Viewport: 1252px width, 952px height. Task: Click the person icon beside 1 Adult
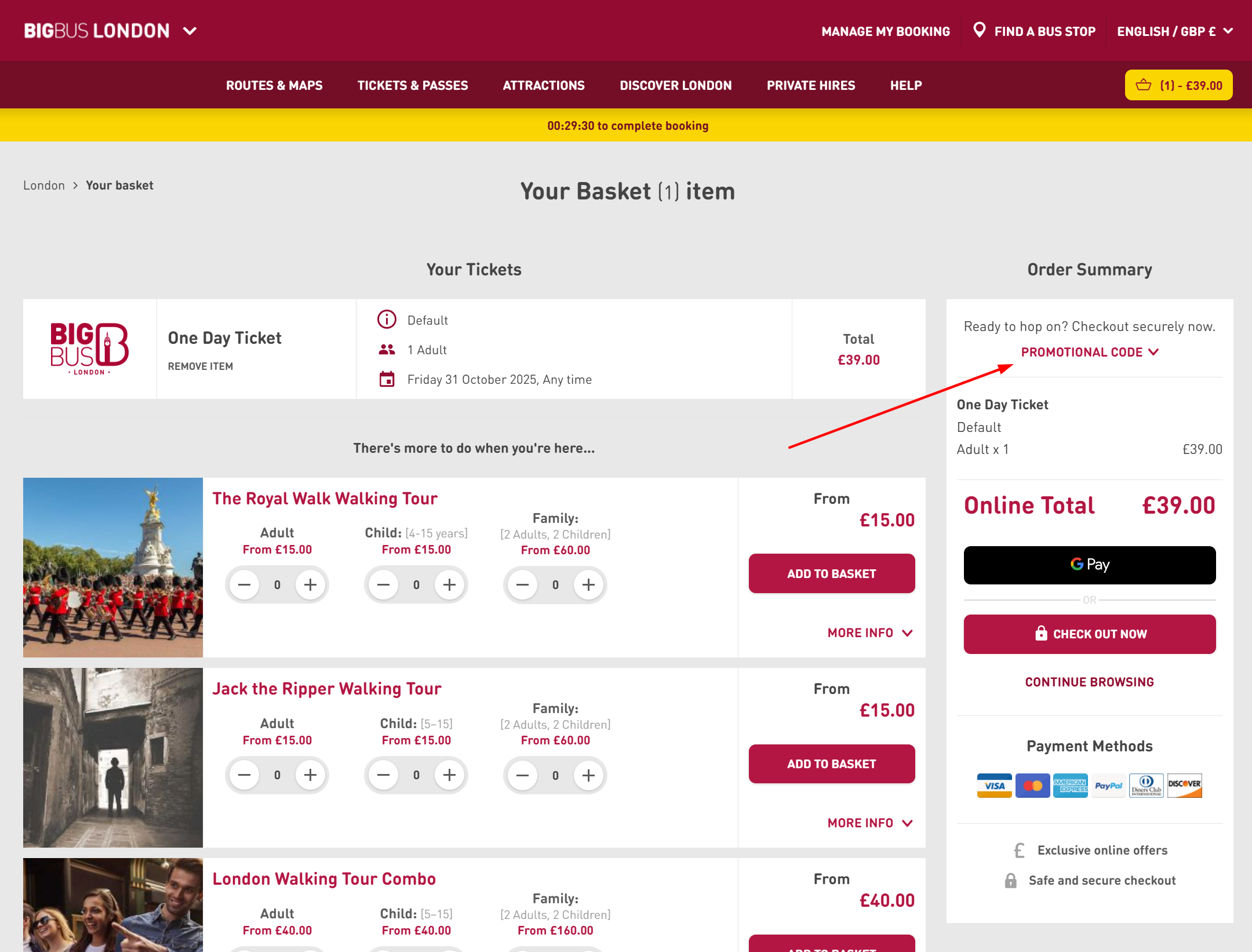pos(387,350)
